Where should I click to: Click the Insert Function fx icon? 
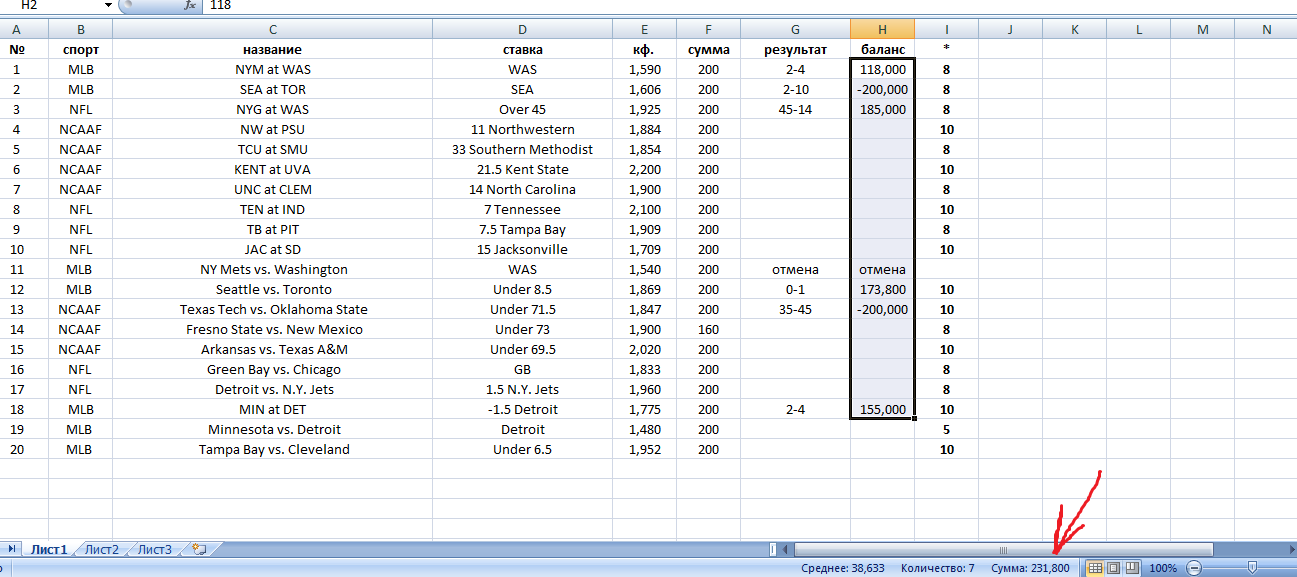tap(190, 6)
